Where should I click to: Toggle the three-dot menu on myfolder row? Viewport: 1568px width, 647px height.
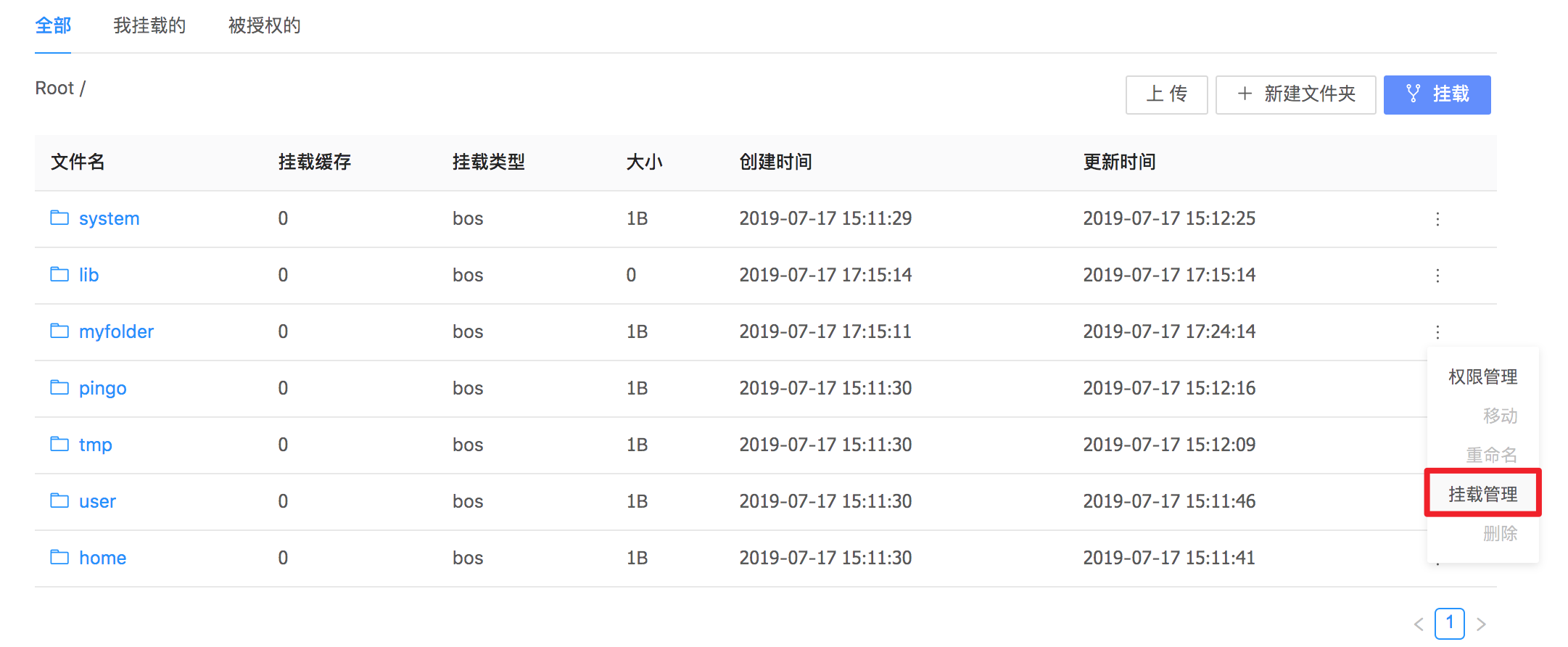point(1437,332)
